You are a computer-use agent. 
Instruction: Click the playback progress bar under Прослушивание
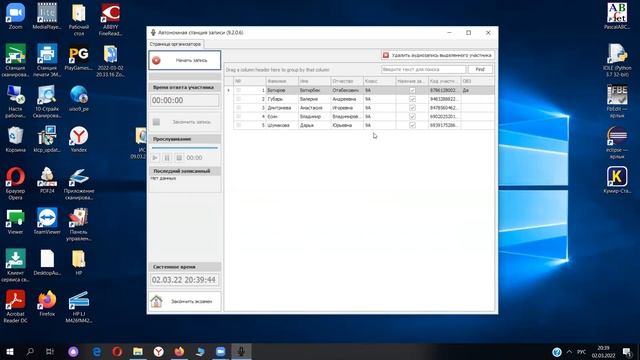[x=184, y=148]
